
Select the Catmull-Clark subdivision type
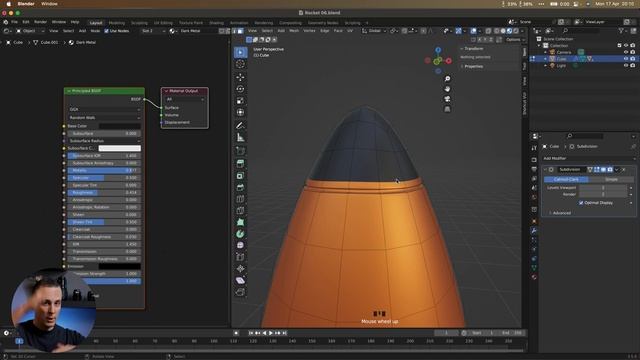pos(566,179)
